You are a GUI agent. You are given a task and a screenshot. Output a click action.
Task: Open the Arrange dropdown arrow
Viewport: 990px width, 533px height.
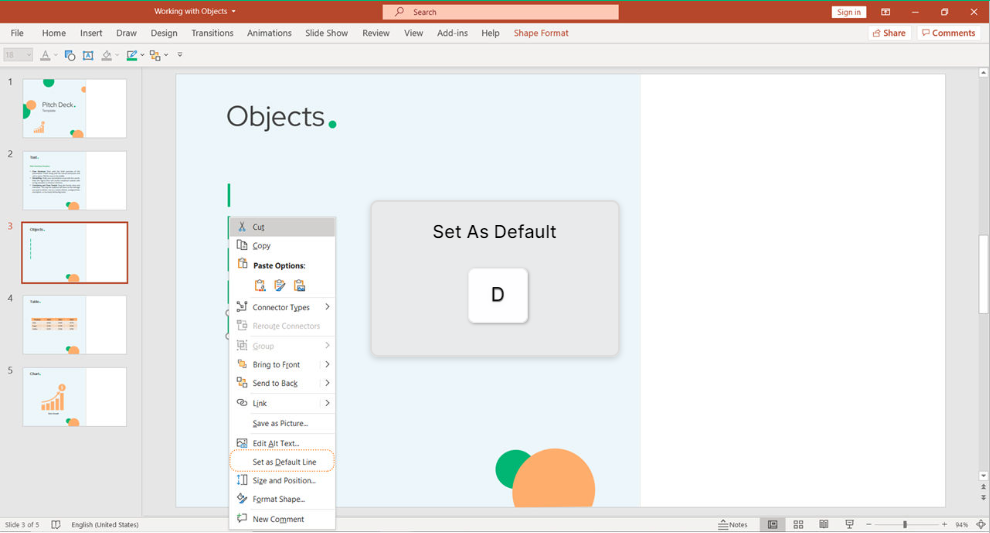[166, 56]
